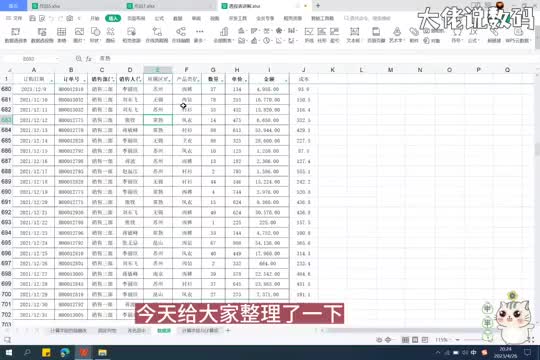Open filter dropdown on column B header
540x360 pixels.
[84, 80]
